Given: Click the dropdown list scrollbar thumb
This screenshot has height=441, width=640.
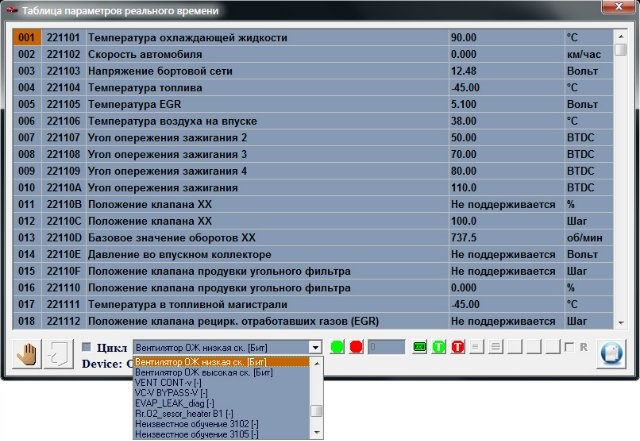Looking at the screenshot, I should pos(317,411).
